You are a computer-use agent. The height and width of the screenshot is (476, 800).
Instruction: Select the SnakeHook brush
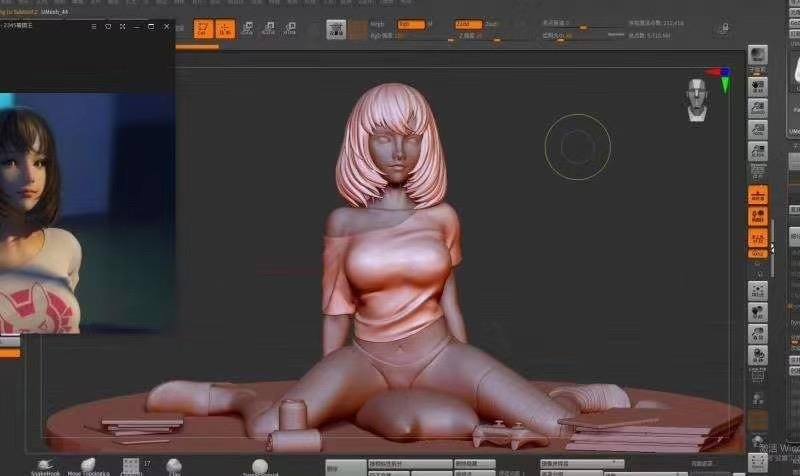[46, 465]
